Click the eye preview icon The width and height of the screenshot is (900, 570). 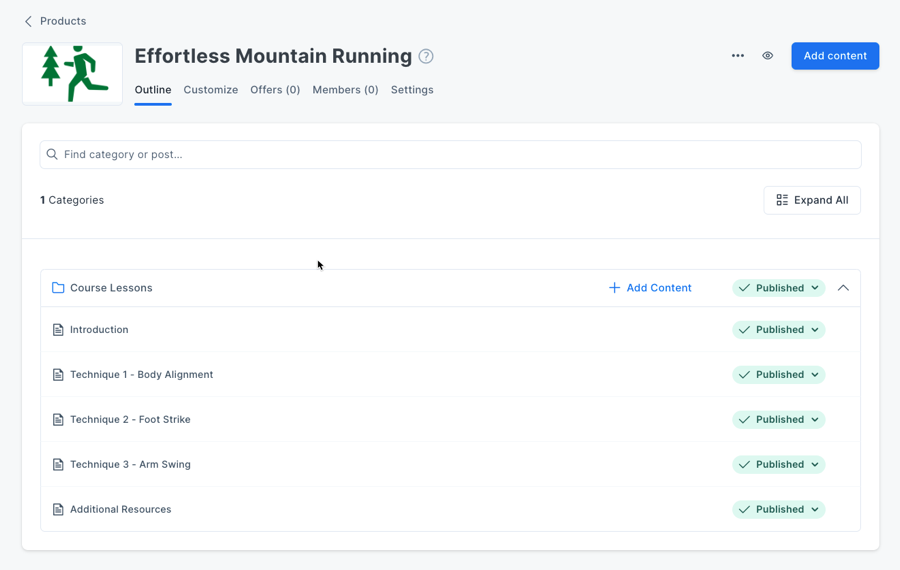coord(768,56)
